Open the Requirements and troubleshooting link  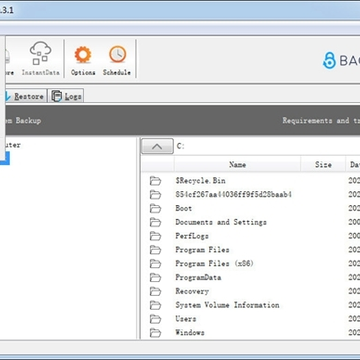[321, 121]
